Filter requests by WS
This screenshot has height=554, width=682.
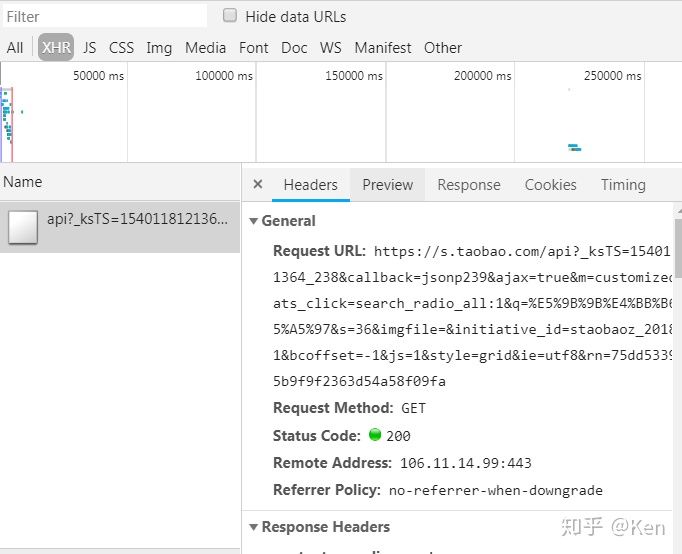click(x=331, y=47)
